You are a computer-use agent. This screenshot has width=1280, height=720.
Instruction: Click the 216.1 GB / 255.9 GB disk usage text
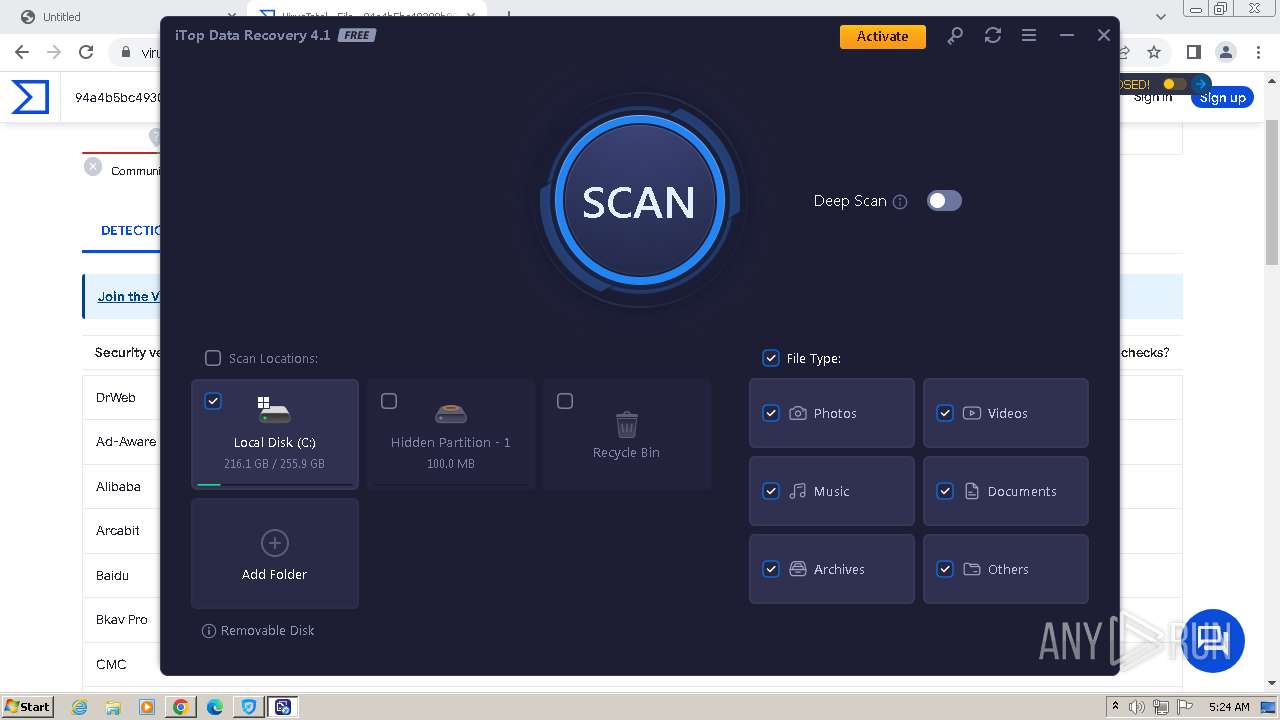click(x=274, y=464)
